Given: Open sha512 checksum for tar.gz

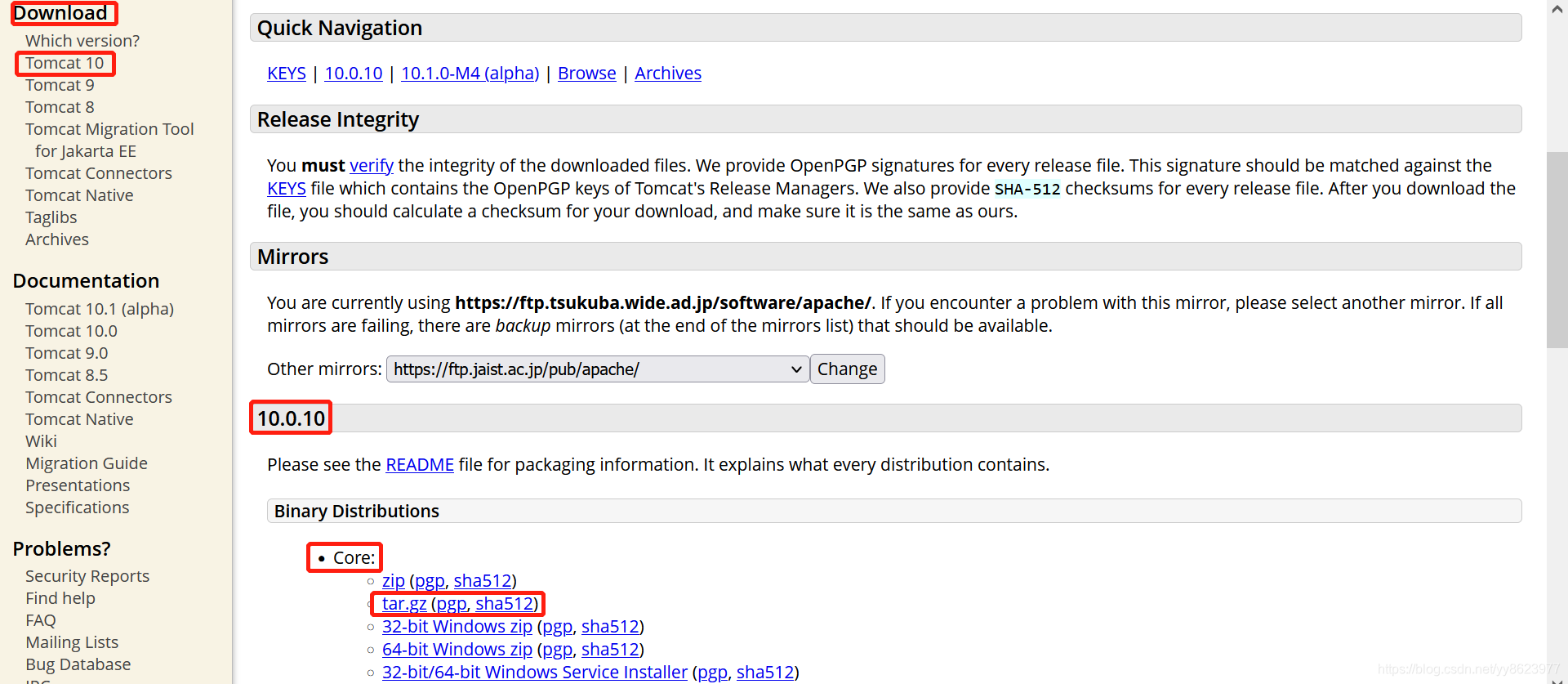Looking at the screenshot, I should pyautogui.click(x=505, y=604).
